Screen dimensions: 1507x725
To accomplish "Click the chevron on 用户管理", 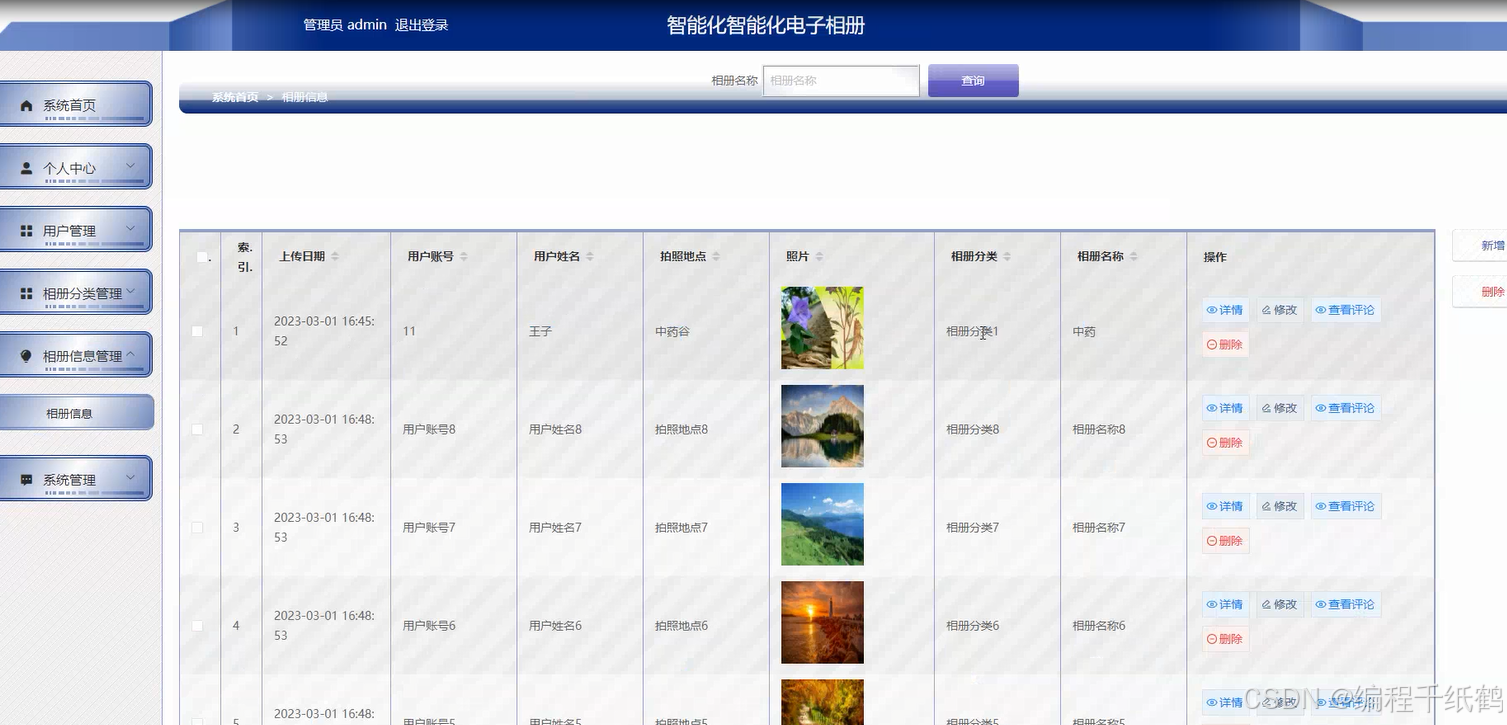I will click(130, 229).
